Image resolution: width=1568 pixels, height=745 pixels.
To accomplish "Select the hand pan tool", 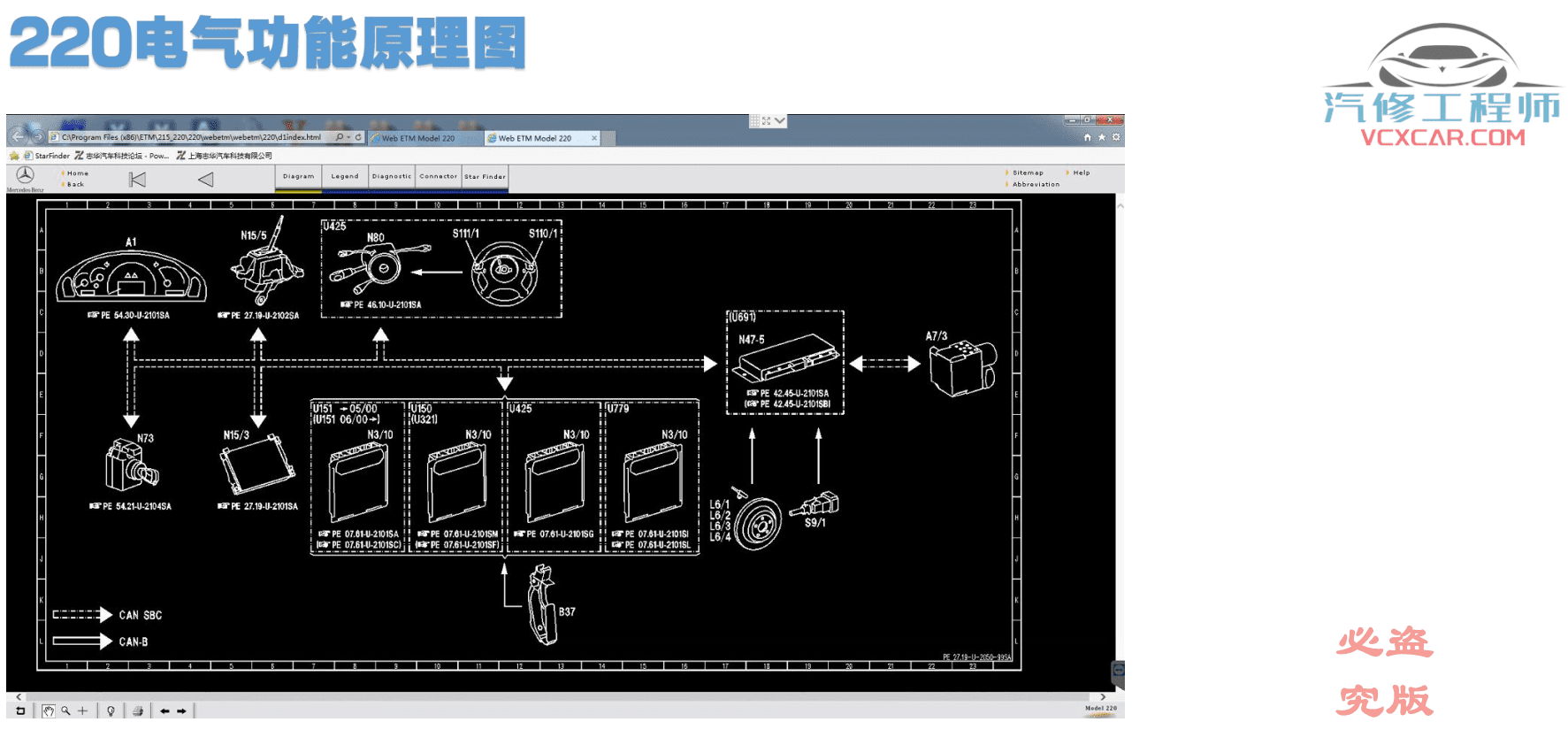I will pyautogui.click(x=49, y=710).
